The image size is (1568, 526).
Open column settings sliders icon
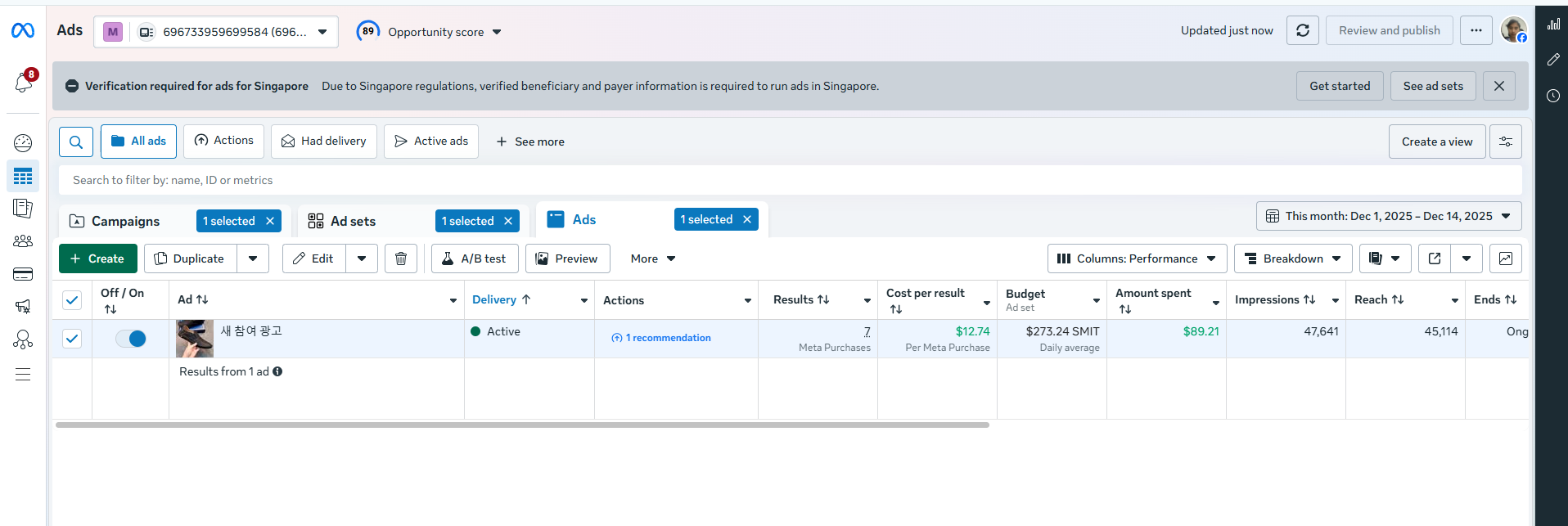point(1505,142)
